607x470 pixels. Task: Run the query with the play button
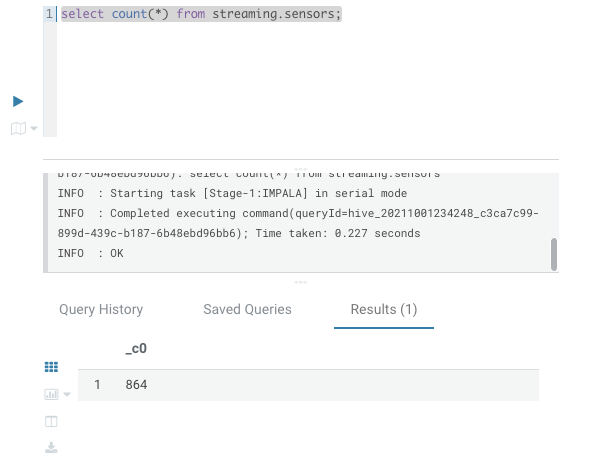18,101
